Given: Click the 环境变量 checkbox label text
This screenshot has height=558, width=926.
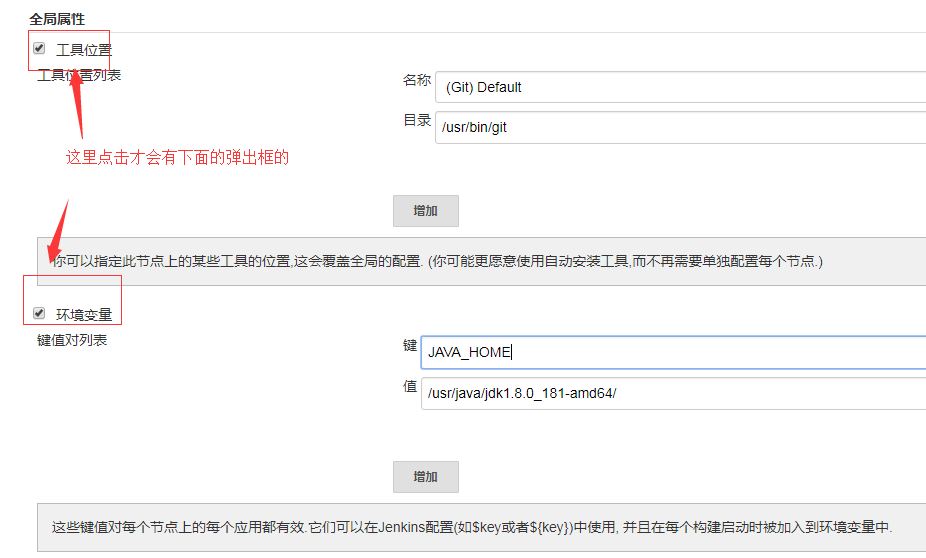Looking at the screenshot, I should coord(84,315).
